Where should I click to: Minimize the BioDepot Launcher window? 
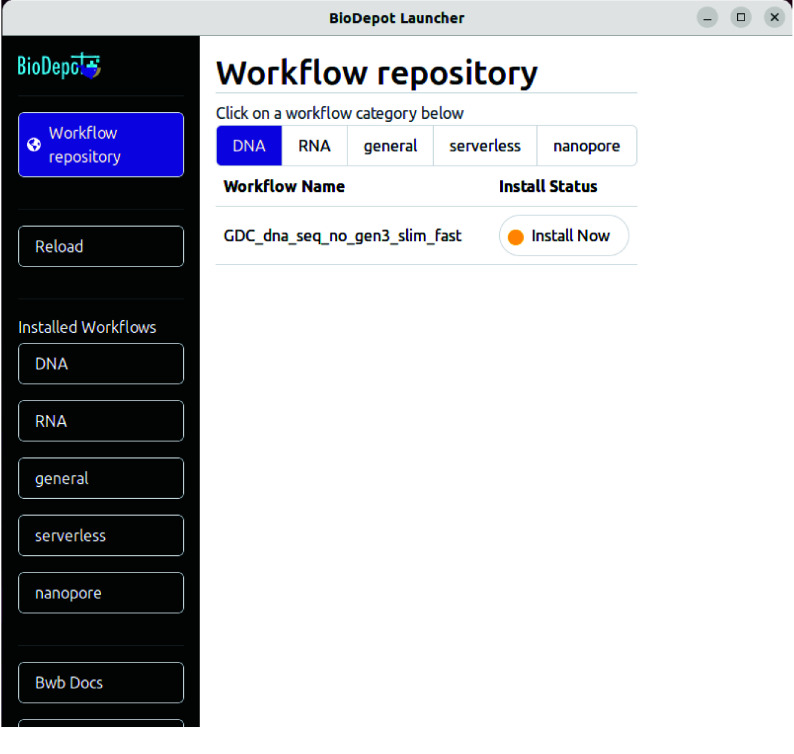(x=708, y=18)
